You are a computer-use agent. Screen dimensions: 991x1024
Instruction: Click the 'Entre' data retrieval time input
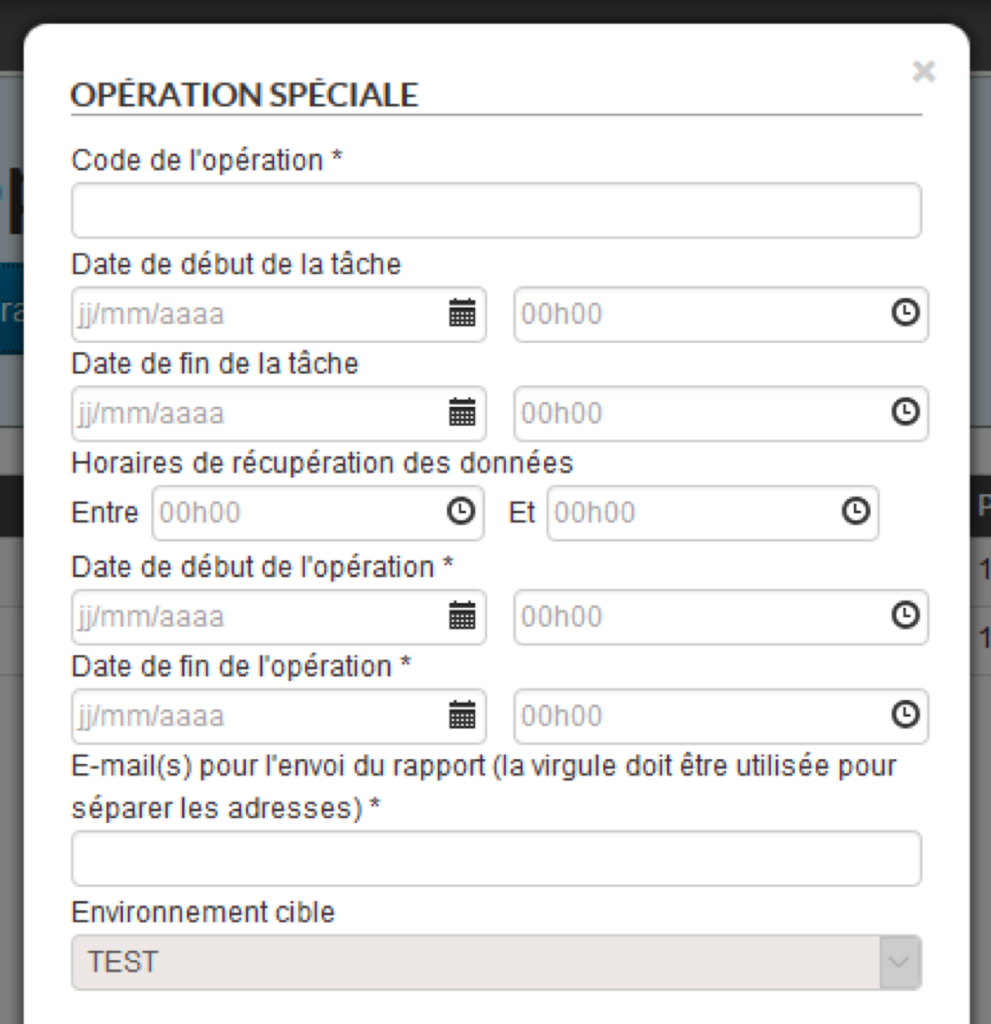pos(297,512)
